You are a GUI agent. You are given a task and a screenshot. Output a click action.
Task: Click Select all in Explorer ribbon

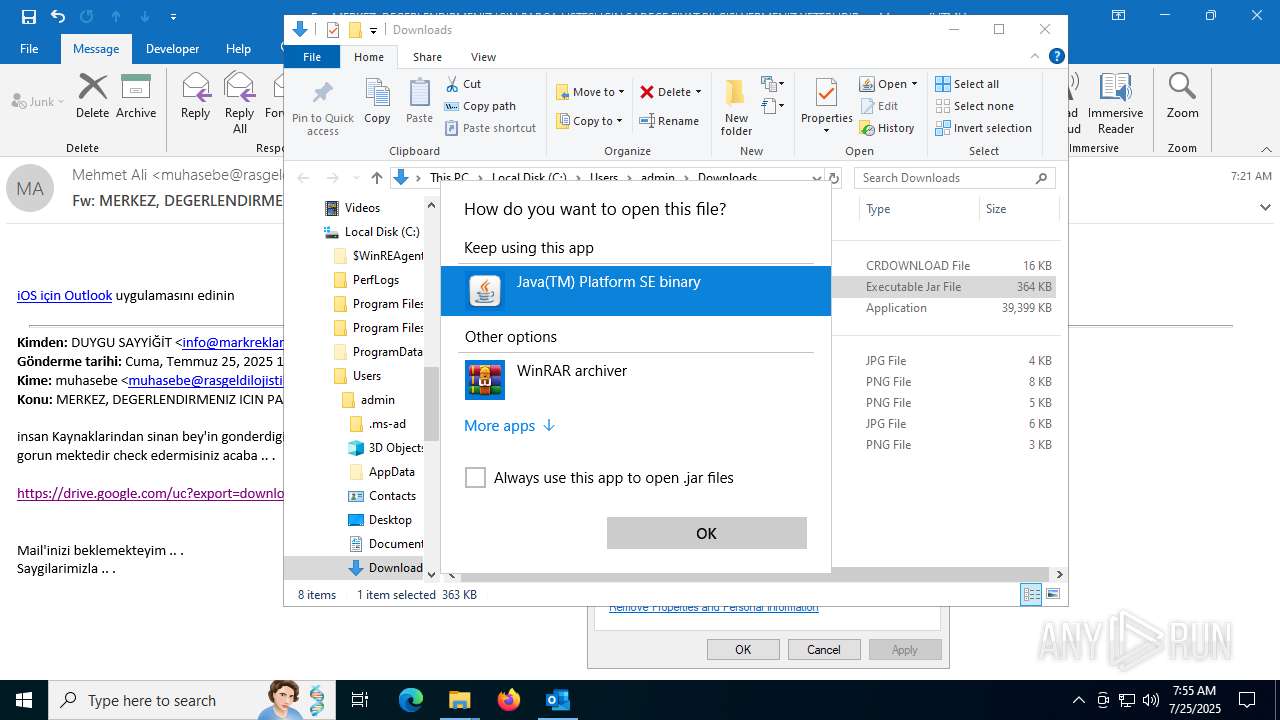pos(967,84)
